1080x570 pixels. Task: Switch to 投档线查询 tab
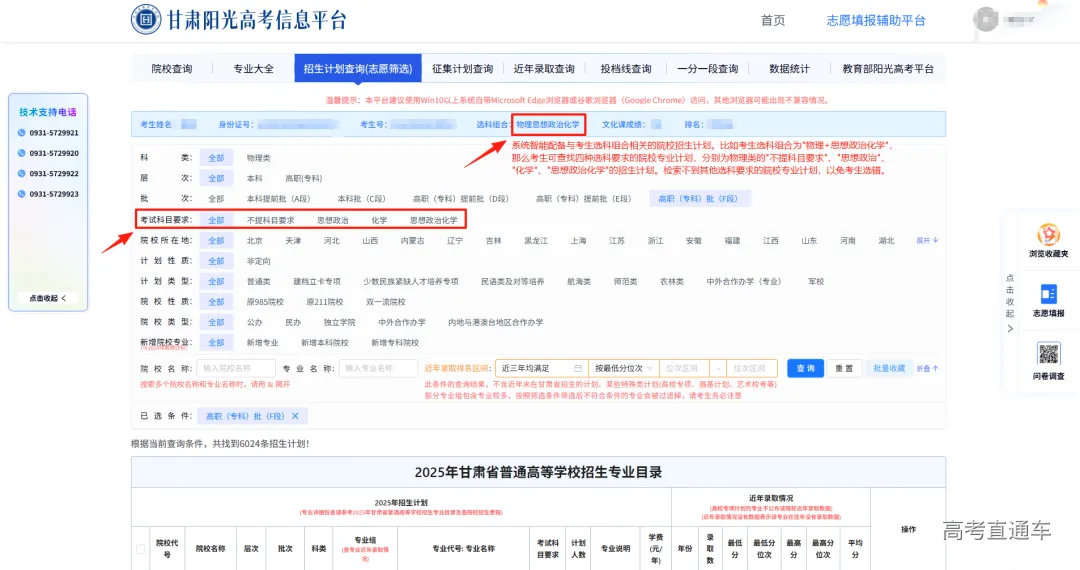click(625, 69)
